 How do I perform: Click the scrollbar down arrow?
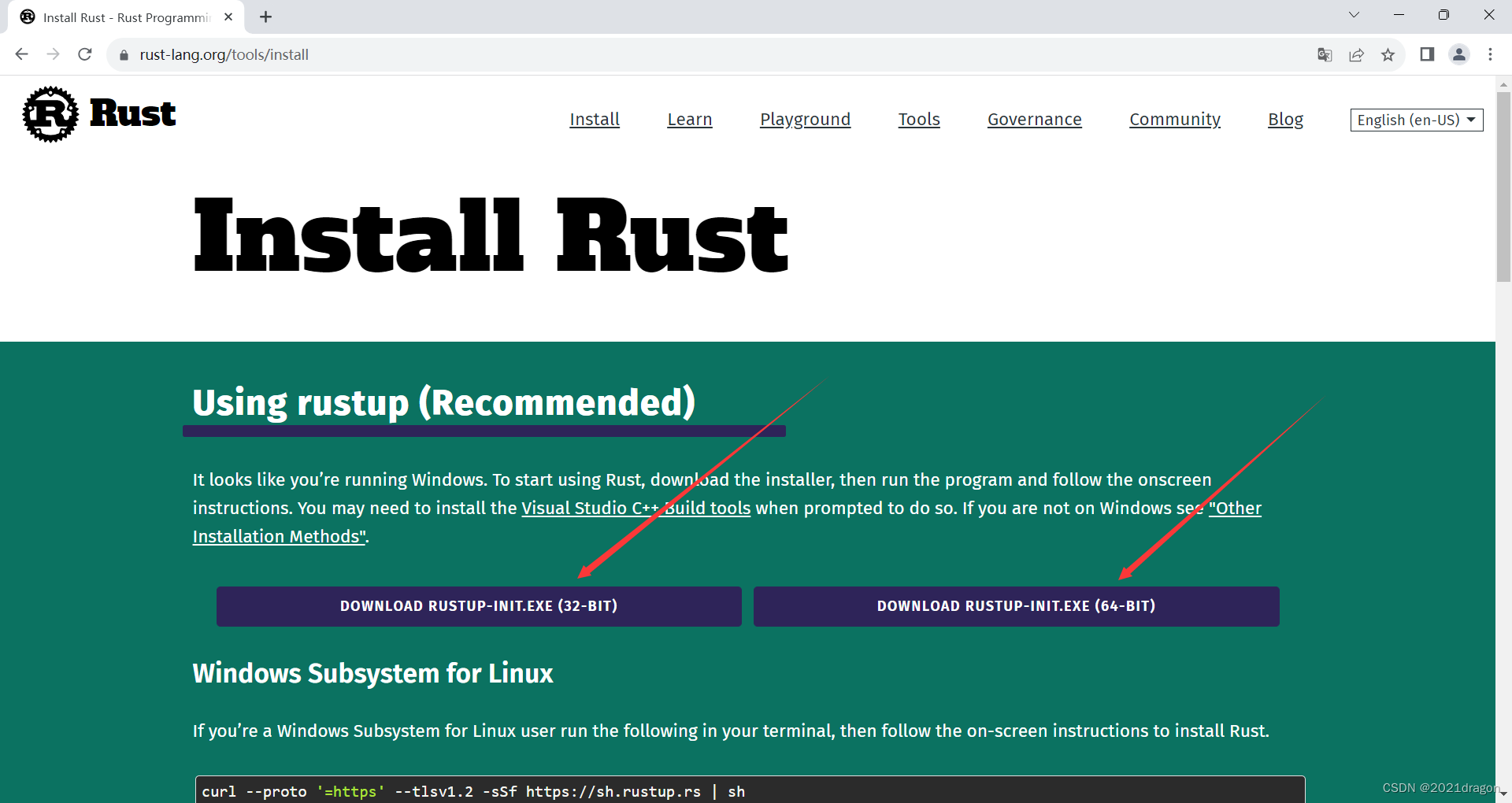(x=1503, y=794)
